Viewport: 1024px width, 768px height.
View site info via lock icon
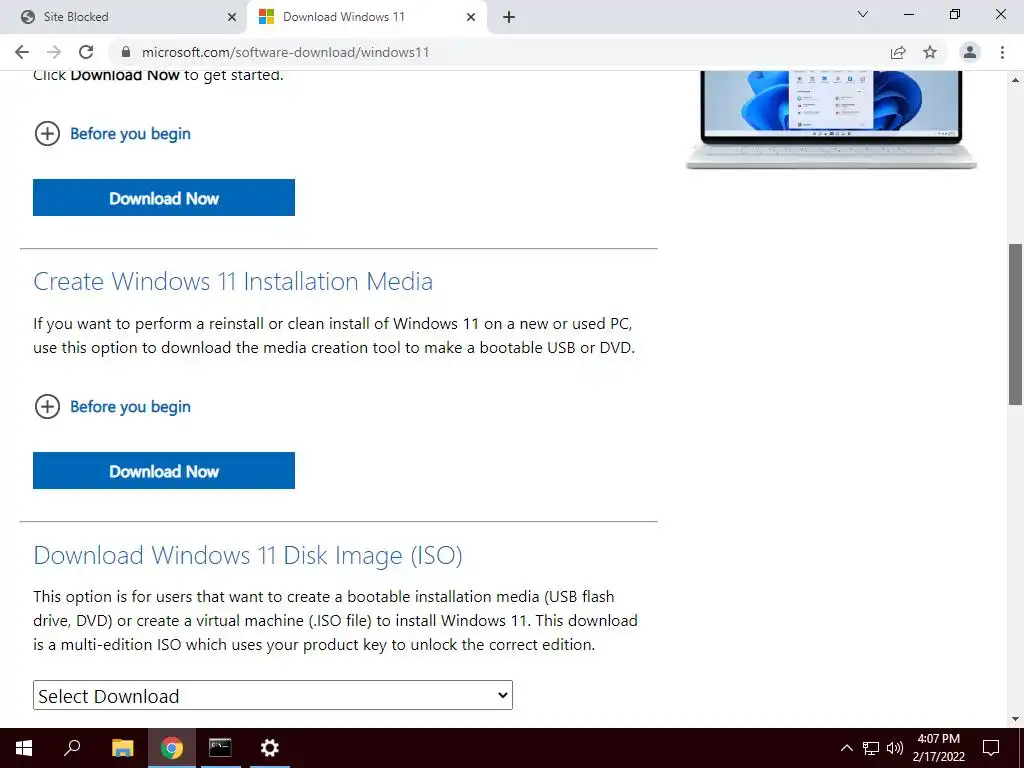126,52
